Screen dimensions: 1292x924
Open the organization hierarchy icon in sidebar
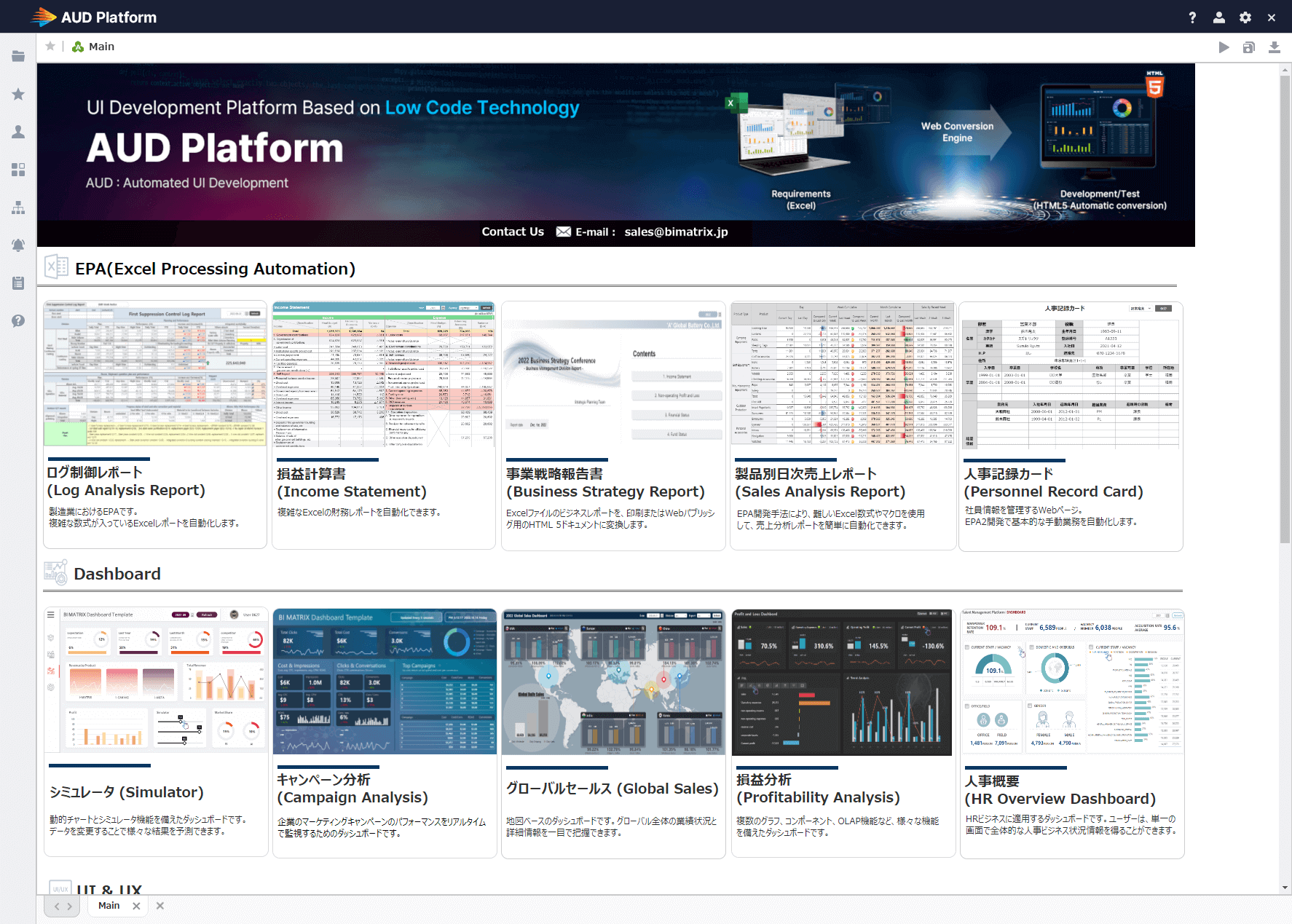point(18,208)
